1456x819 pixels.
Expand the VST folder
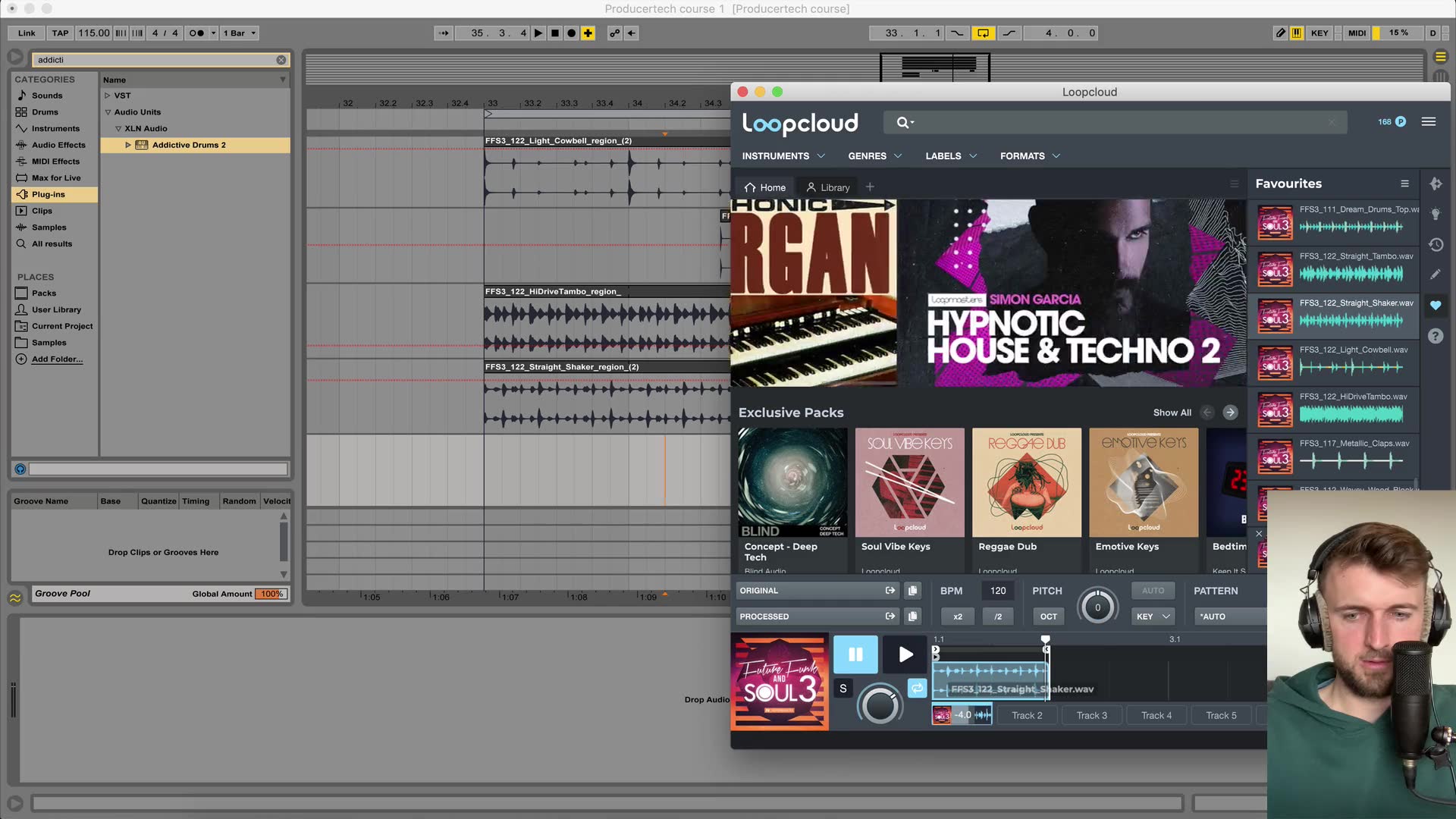108,96
